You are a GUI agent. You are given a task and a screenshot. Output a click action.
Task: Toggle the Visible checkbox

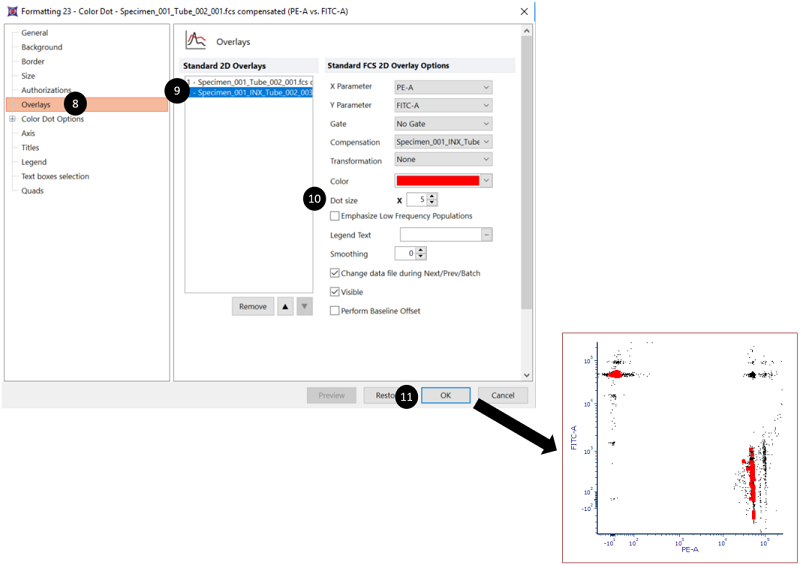click(335, 292)
